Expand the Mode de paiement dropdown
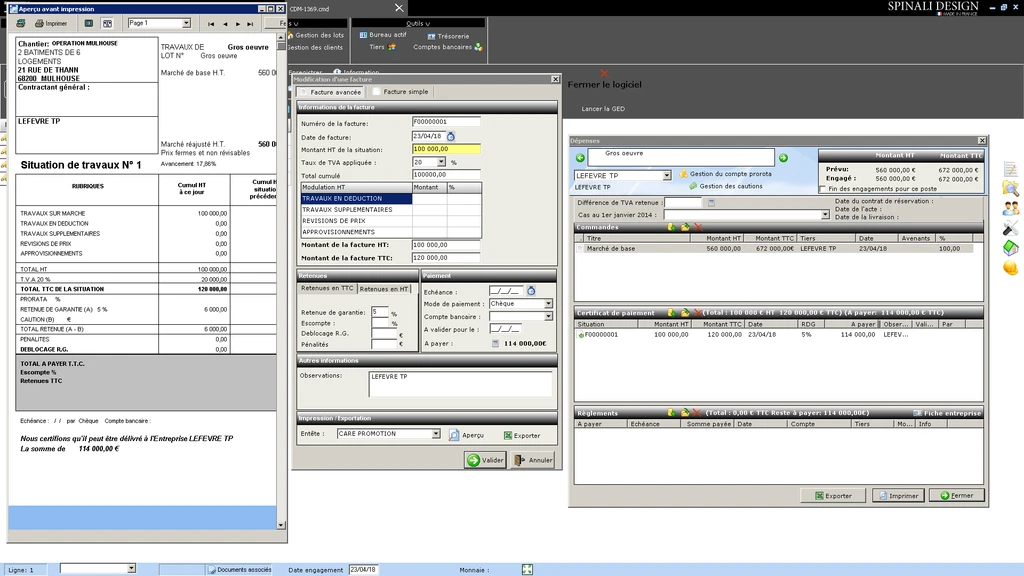Viewport: 1024px width, 576px height. 548,303
